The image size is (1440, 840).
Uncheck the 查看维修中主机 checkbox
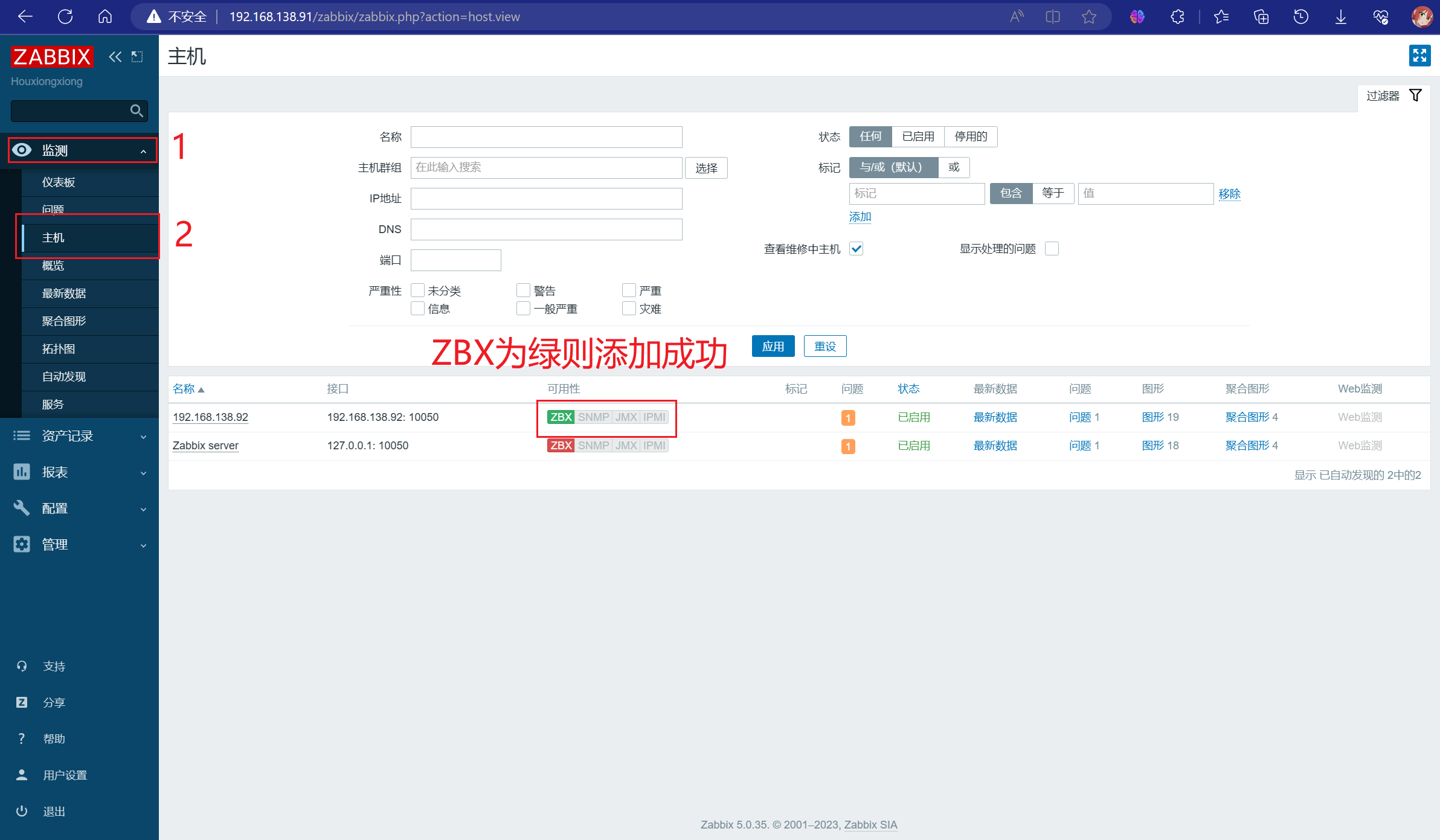tap(857, 249)
